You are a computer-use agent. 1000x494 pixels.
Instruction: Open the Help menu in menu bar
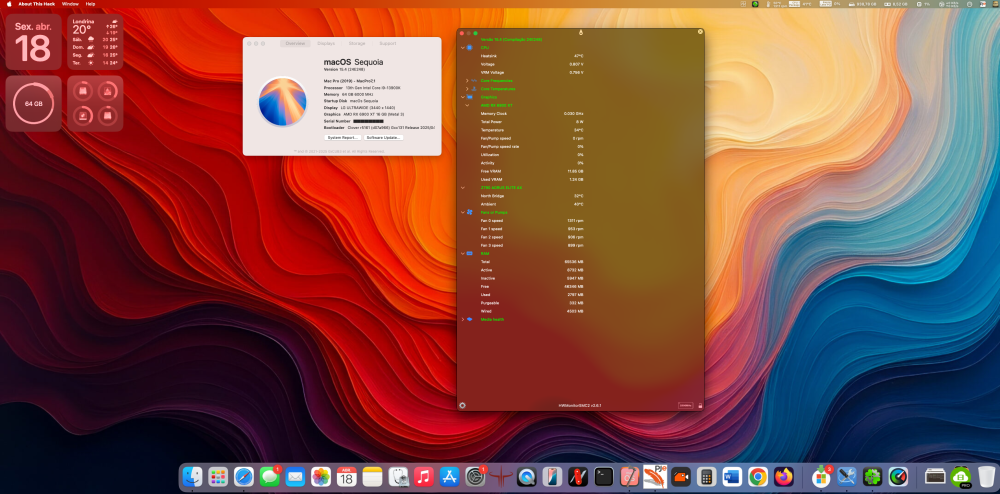[x=91, y=4]
